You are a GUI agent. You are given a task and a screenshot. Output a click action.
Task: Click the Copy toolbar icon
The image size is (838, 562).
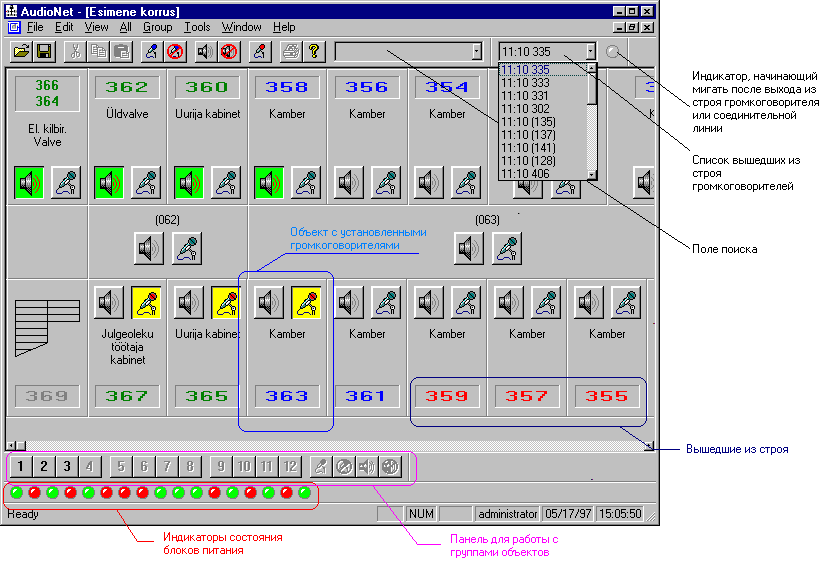[98, 52]
